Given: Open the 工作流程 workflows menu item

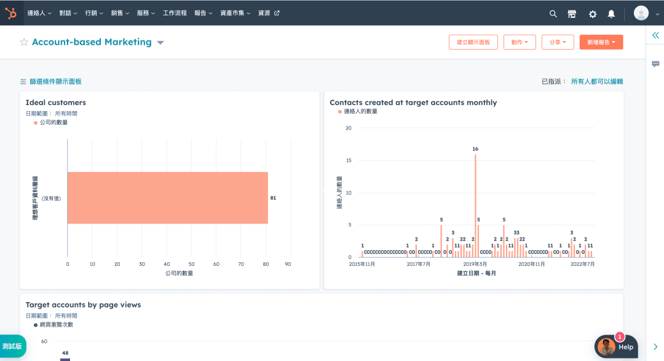Looking at the screenshot, I should (174, 13).
